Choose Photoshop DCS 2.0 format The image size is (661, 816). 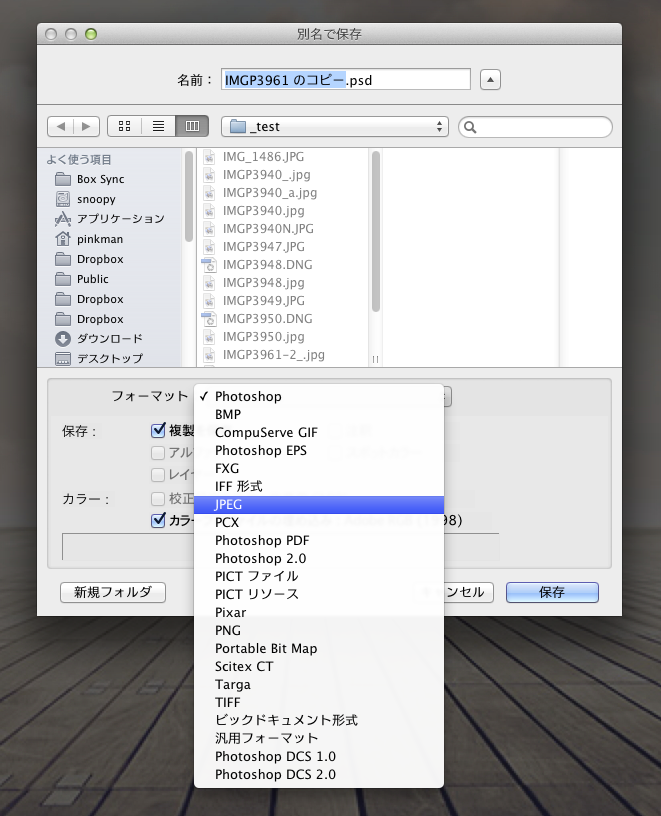click(x=319, y=774)
